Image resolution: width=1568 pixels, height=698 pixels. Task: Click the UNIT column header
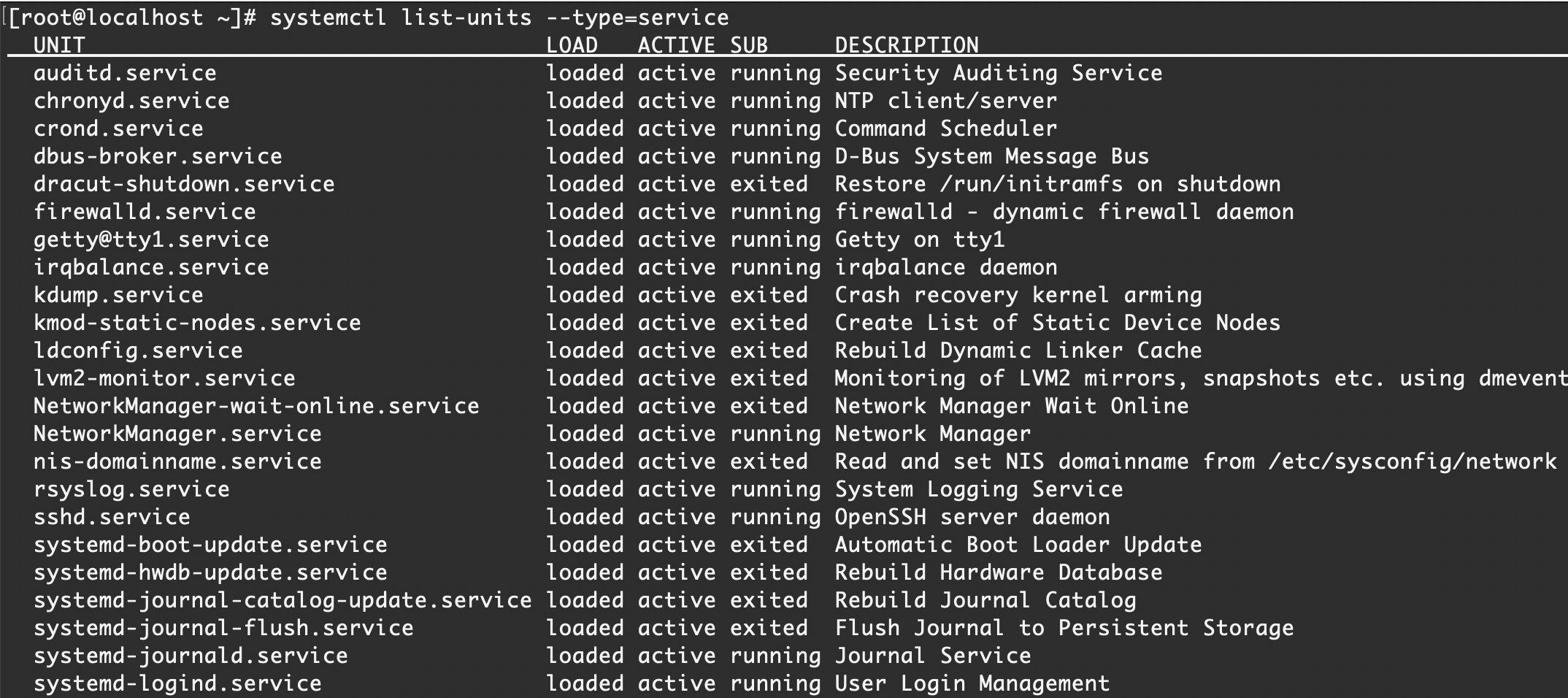[x=59, y=45]
